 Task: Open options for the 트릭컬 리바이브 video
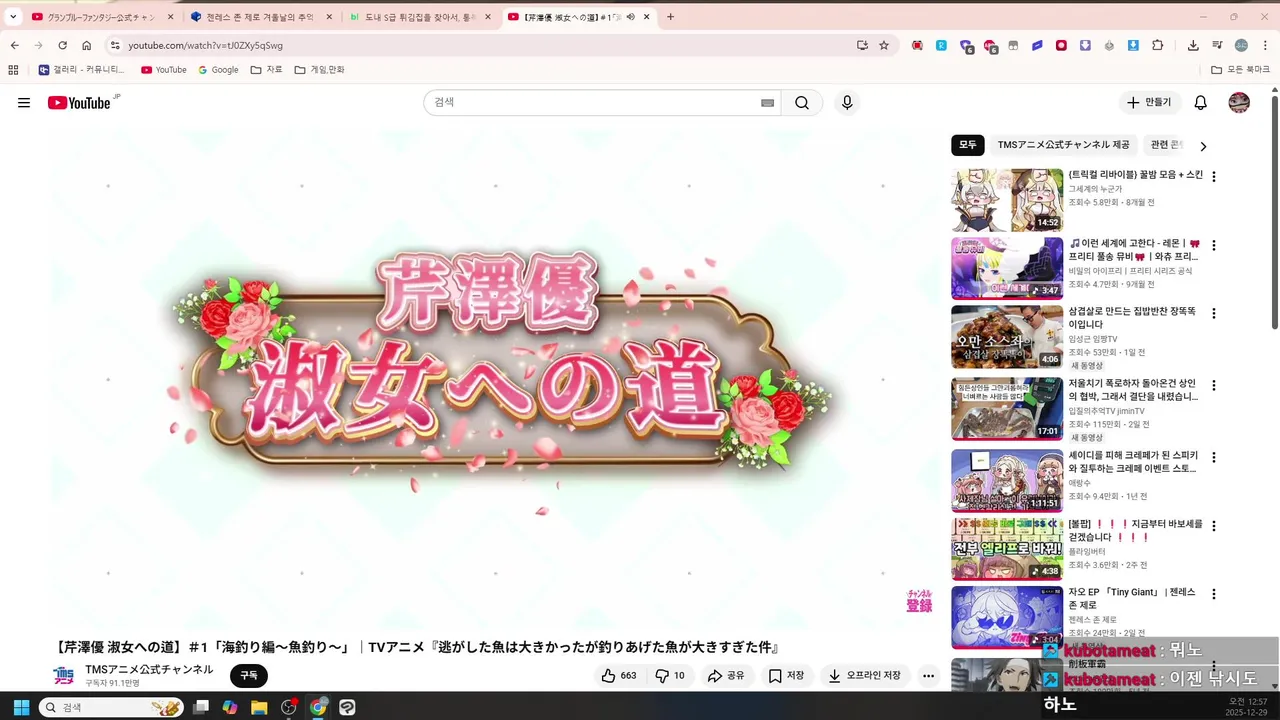pos(1214,176)
